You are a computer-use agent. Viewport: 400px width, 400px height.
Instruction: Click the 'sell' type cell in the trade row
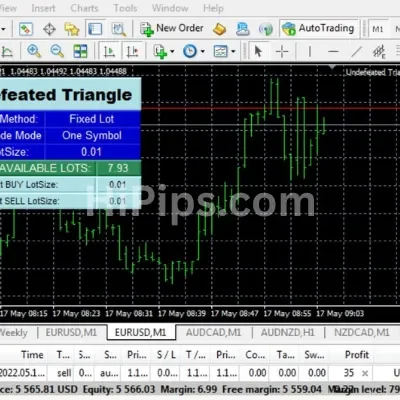(x=64, y=373)
